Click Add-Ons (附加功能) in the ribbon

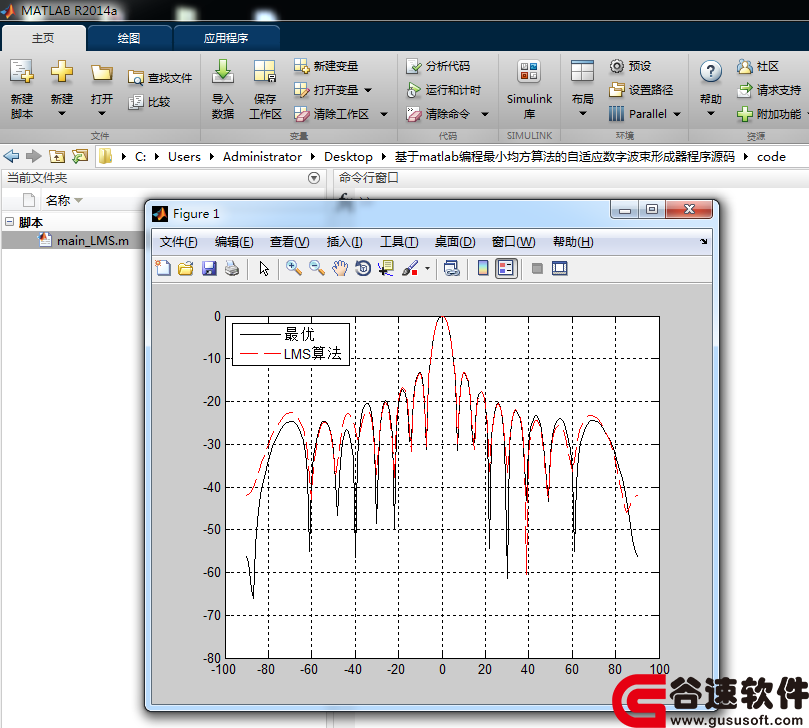tap(769, 114)
